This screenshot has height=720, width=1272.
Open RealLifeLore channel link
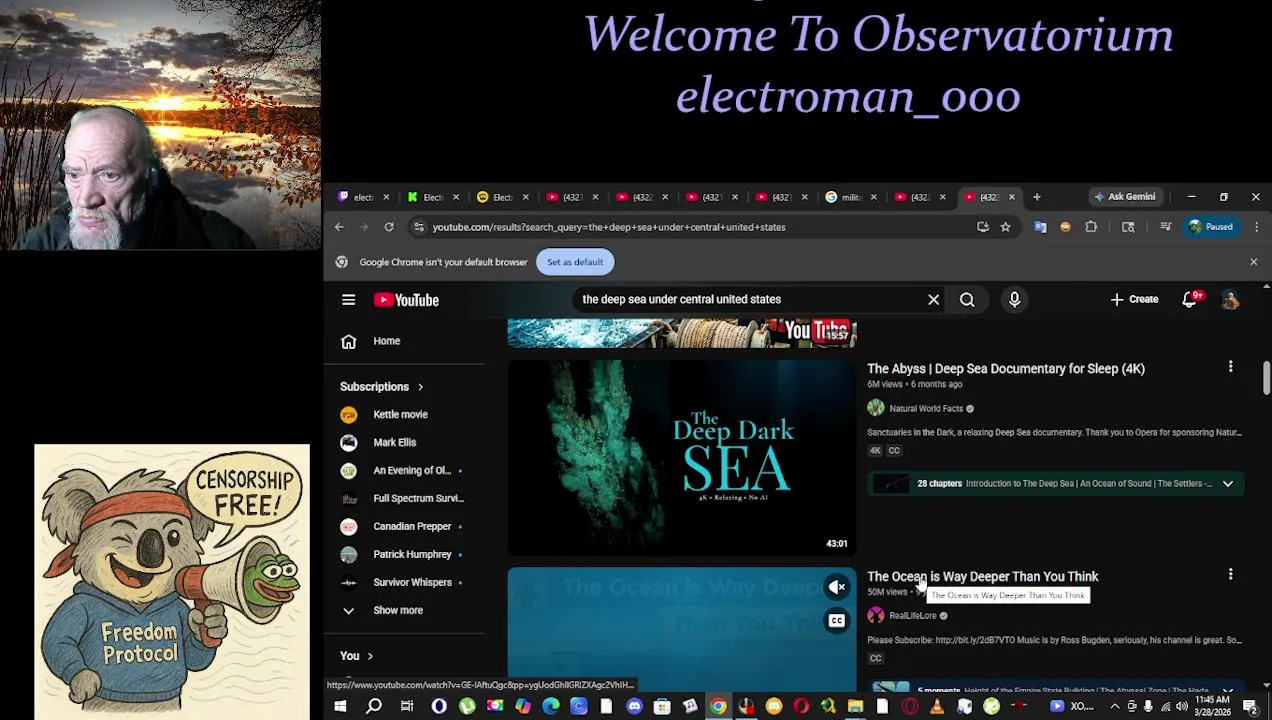(913, 616)
